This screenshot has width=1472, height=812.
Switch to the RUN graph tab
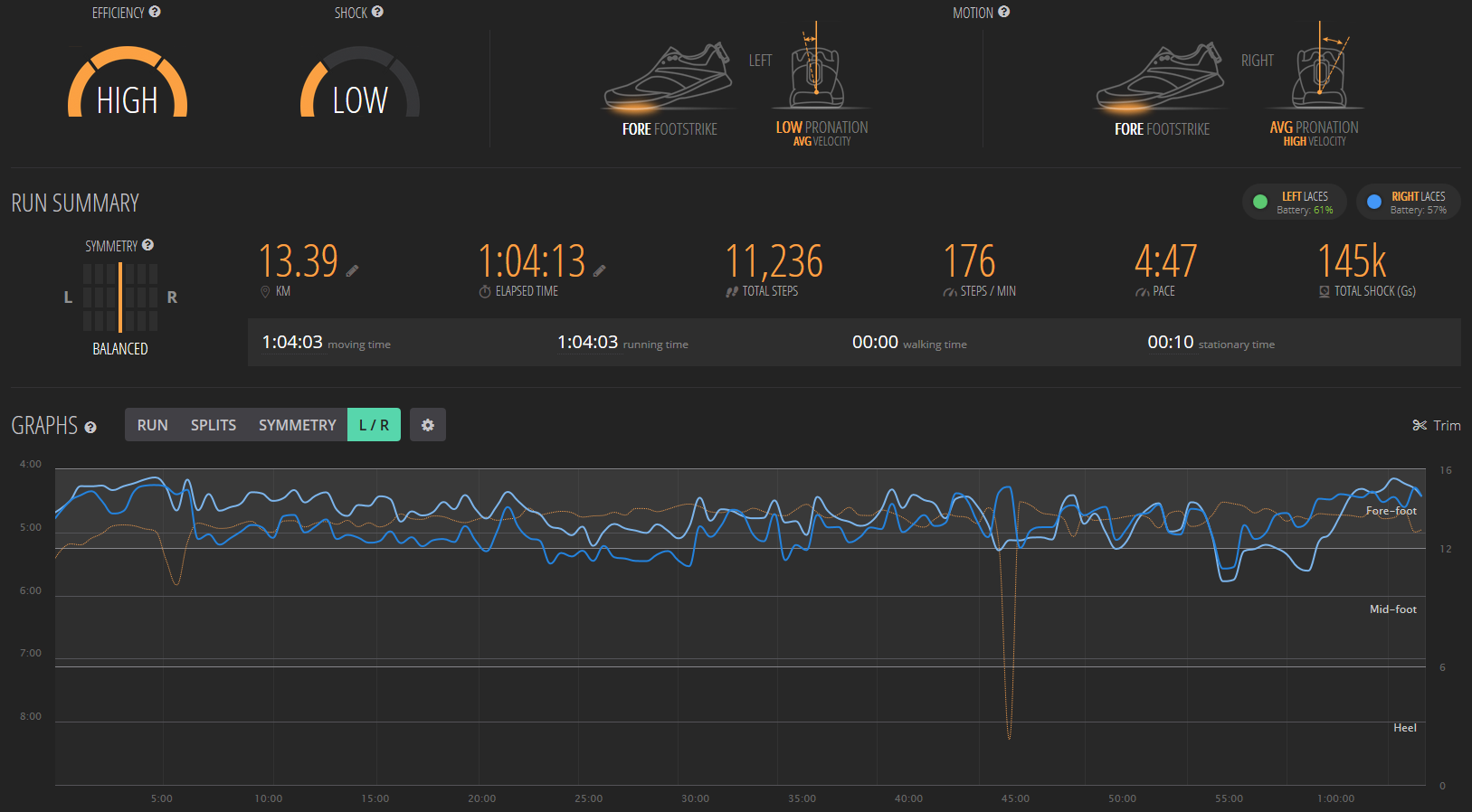tap(152, 425)
